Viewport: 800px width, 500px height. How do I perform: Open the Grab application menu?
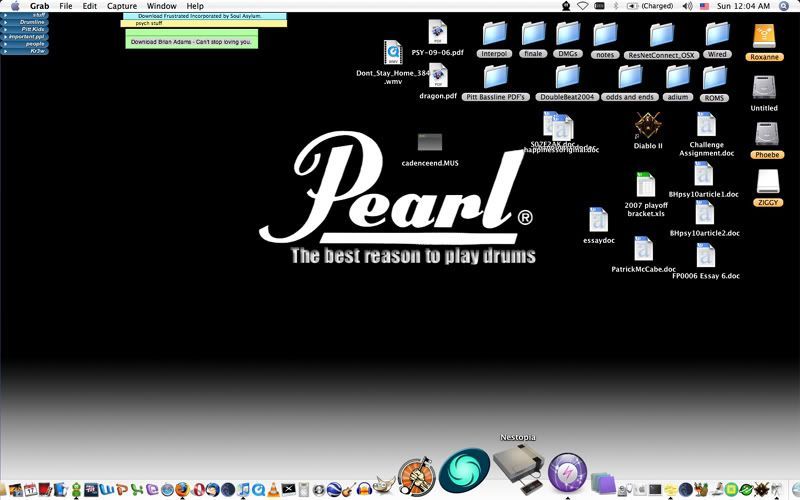click(x=39, y=6)
